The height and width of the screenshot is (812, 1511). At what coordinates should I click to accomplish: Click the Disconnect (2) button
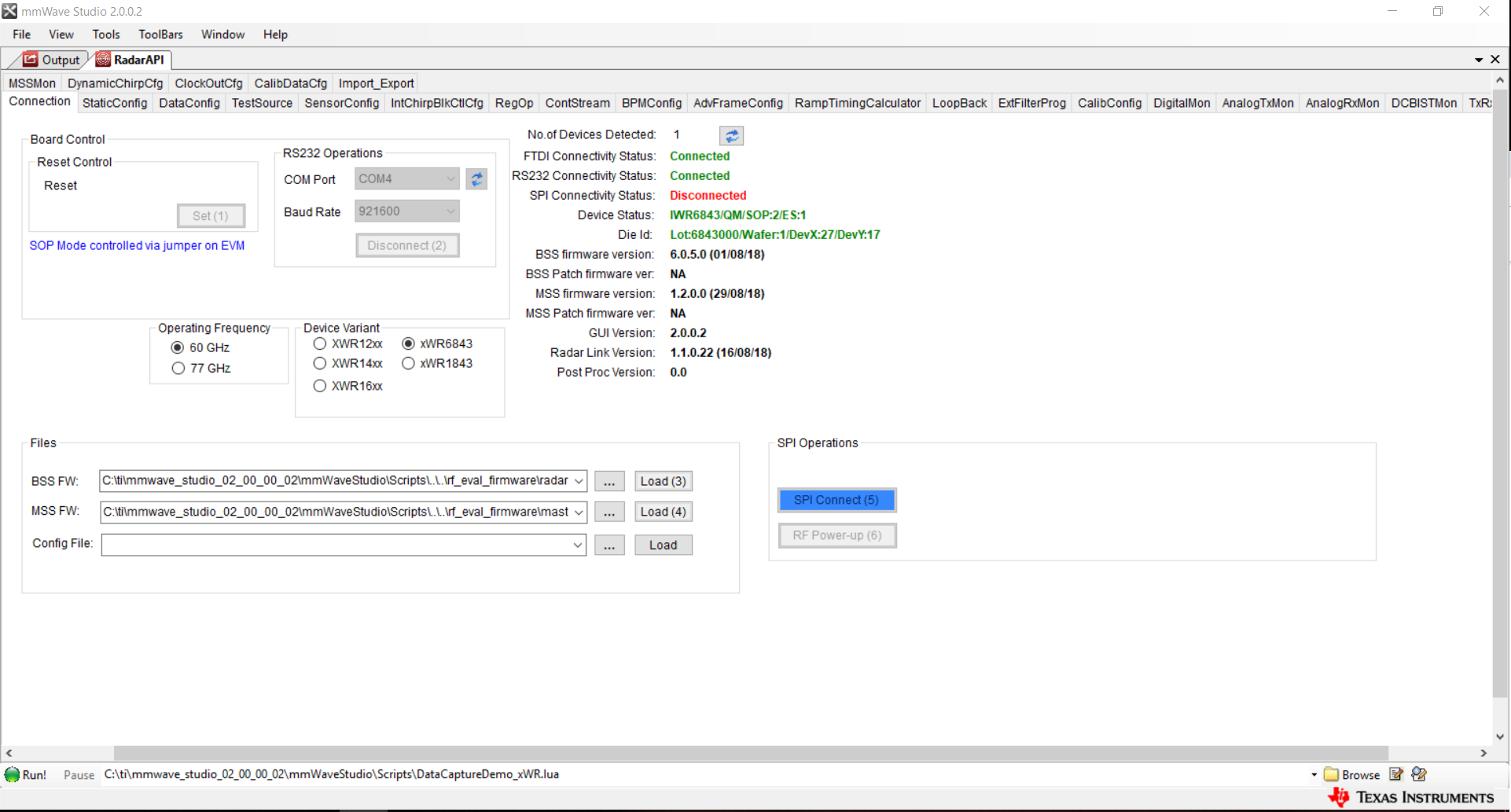coord(407,245)
